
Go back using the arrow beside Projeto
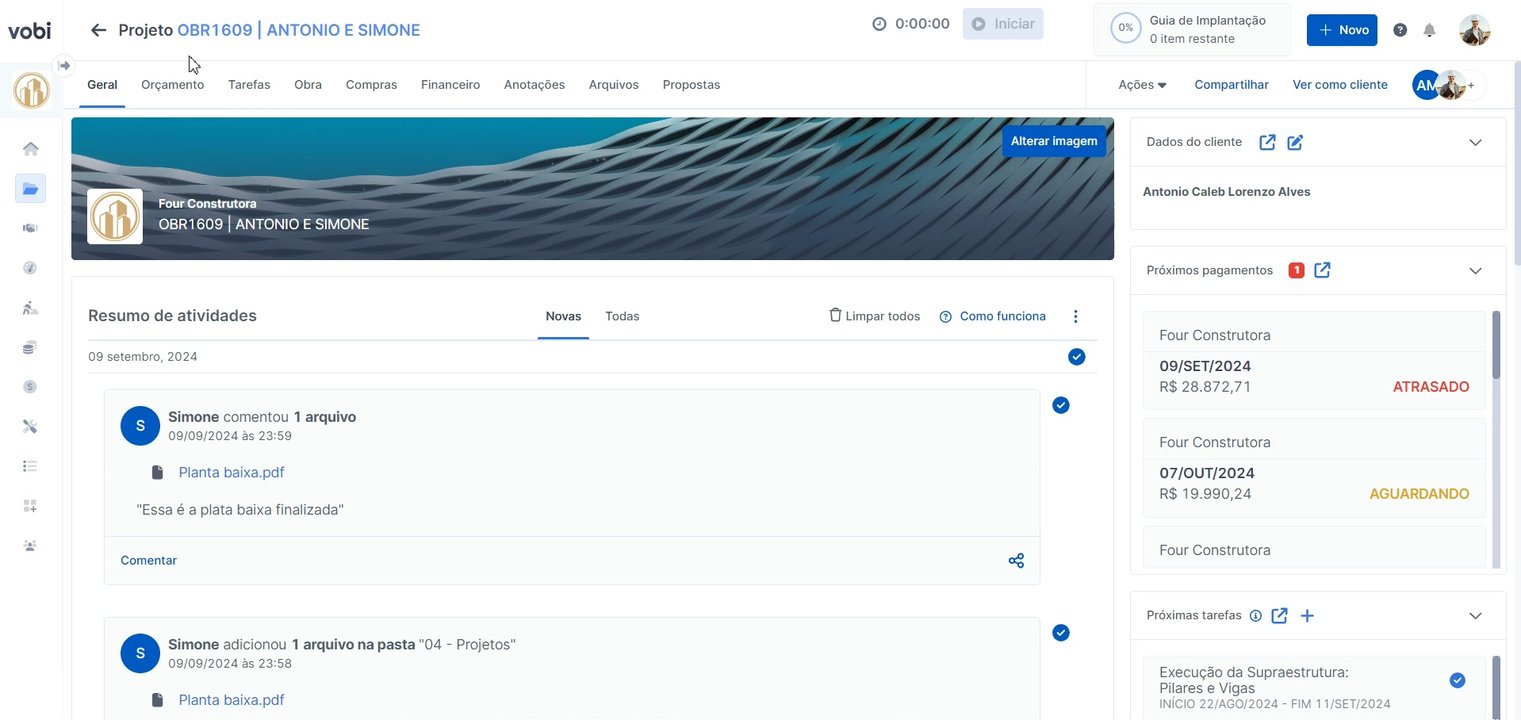tap(98, 30)
